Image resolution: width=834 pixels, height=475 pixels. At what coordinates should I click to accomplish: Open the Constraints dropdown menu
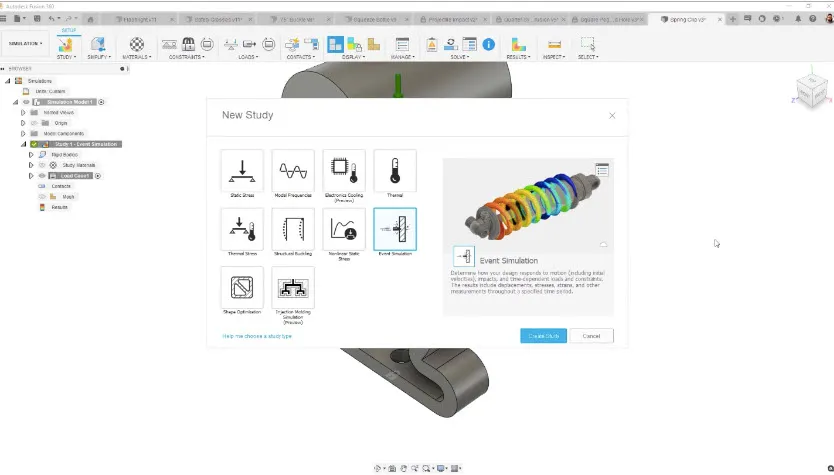point(187,57)
